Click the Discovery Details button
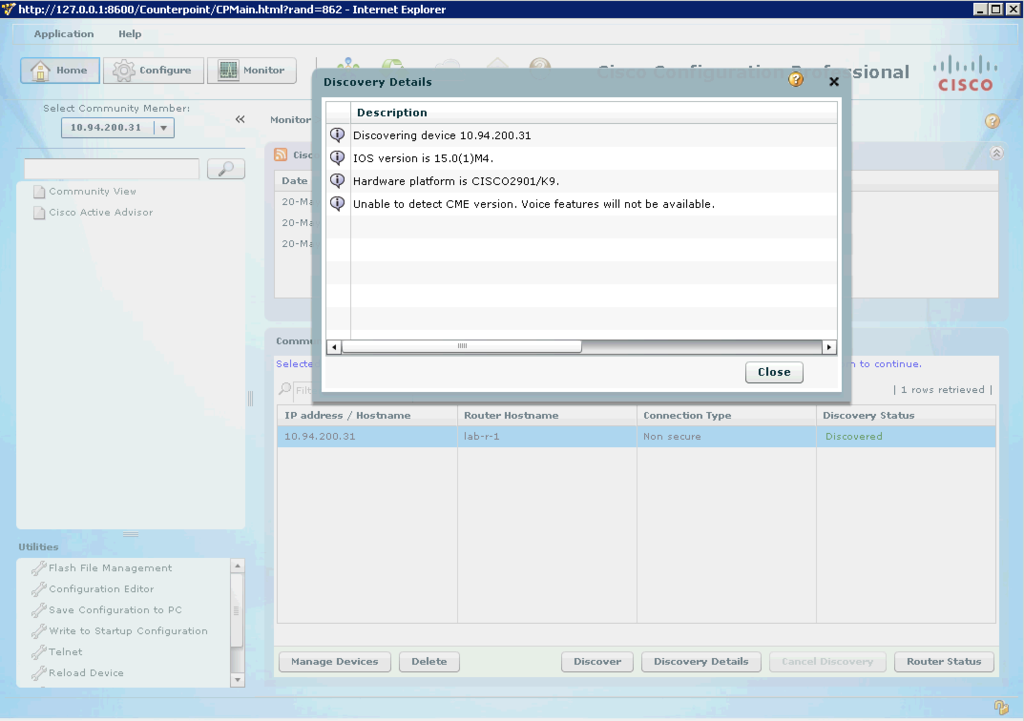This screenshot has width=1024, height=721. pyautogui.click(x=701, y=662)
